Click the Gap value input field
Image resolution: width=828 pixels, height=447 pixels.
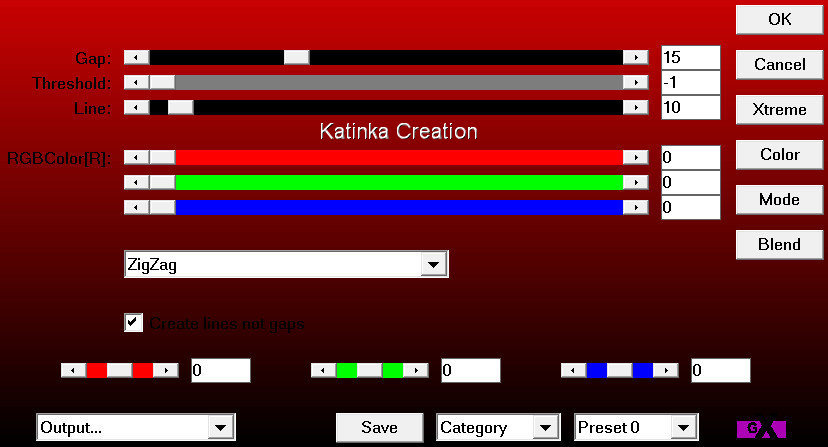click(x=690, y=57)
